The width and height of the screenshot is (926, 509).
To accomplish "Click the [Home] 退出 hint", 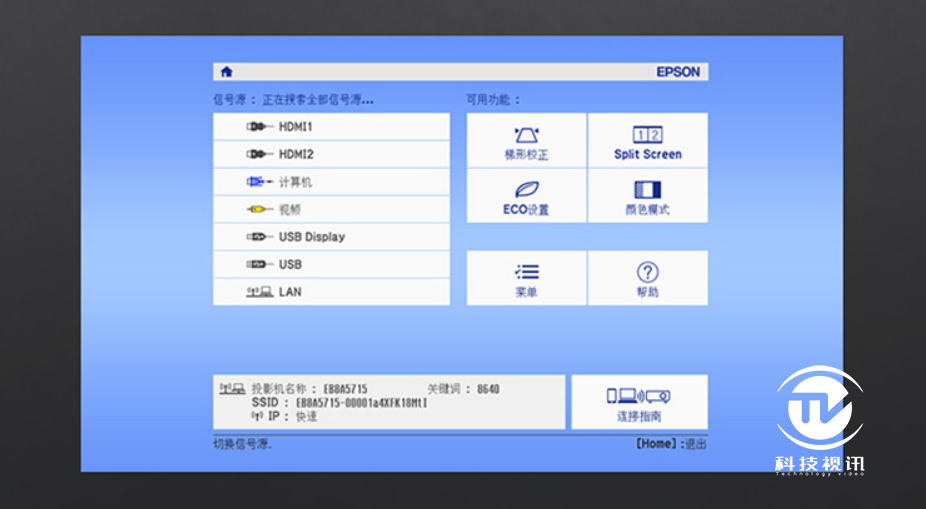I will pyautogui.click(x=671, y=443).
